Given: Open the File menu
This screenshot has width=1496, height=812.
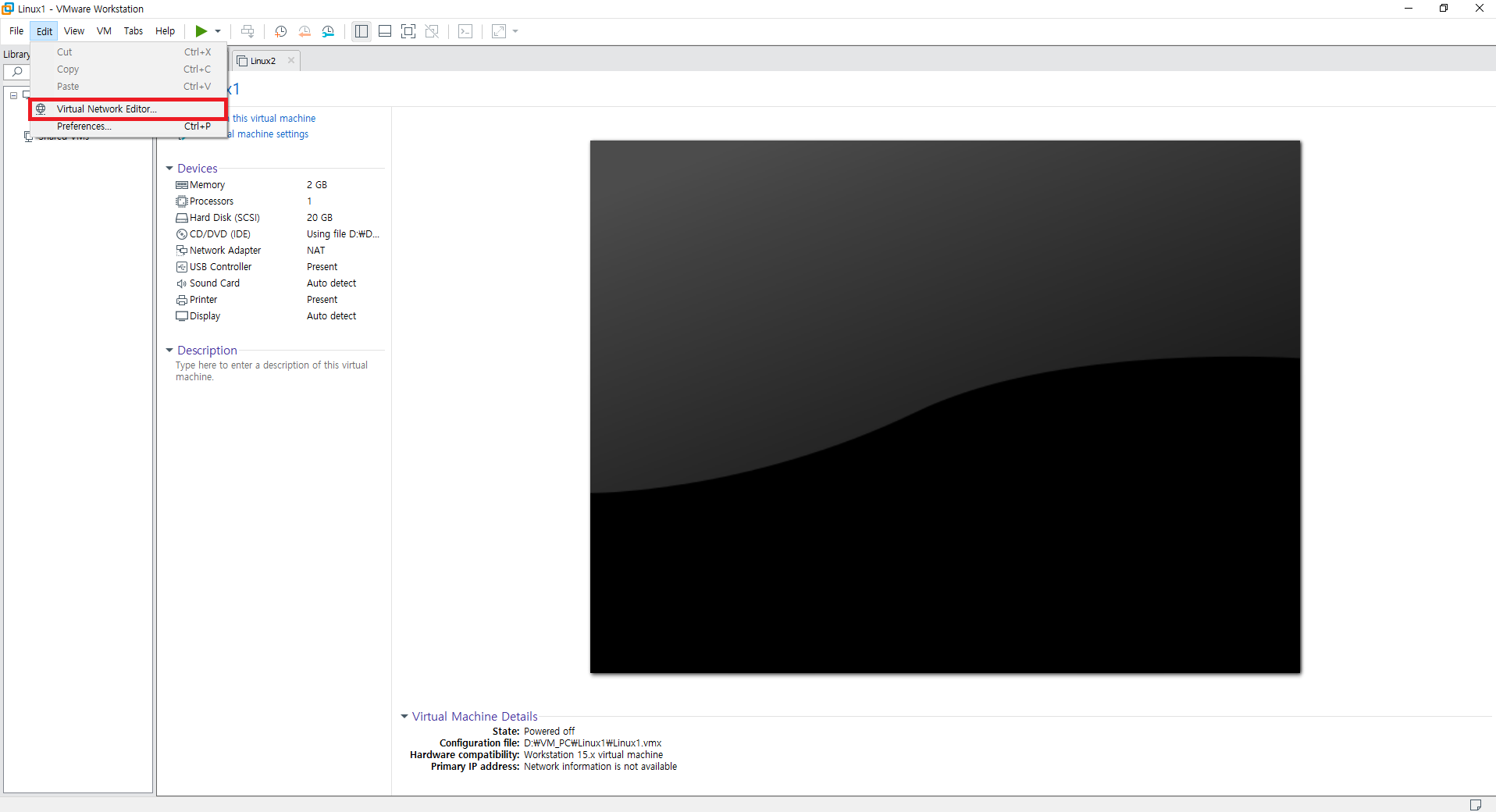Looking at the screenshot, I should (16, 31).
